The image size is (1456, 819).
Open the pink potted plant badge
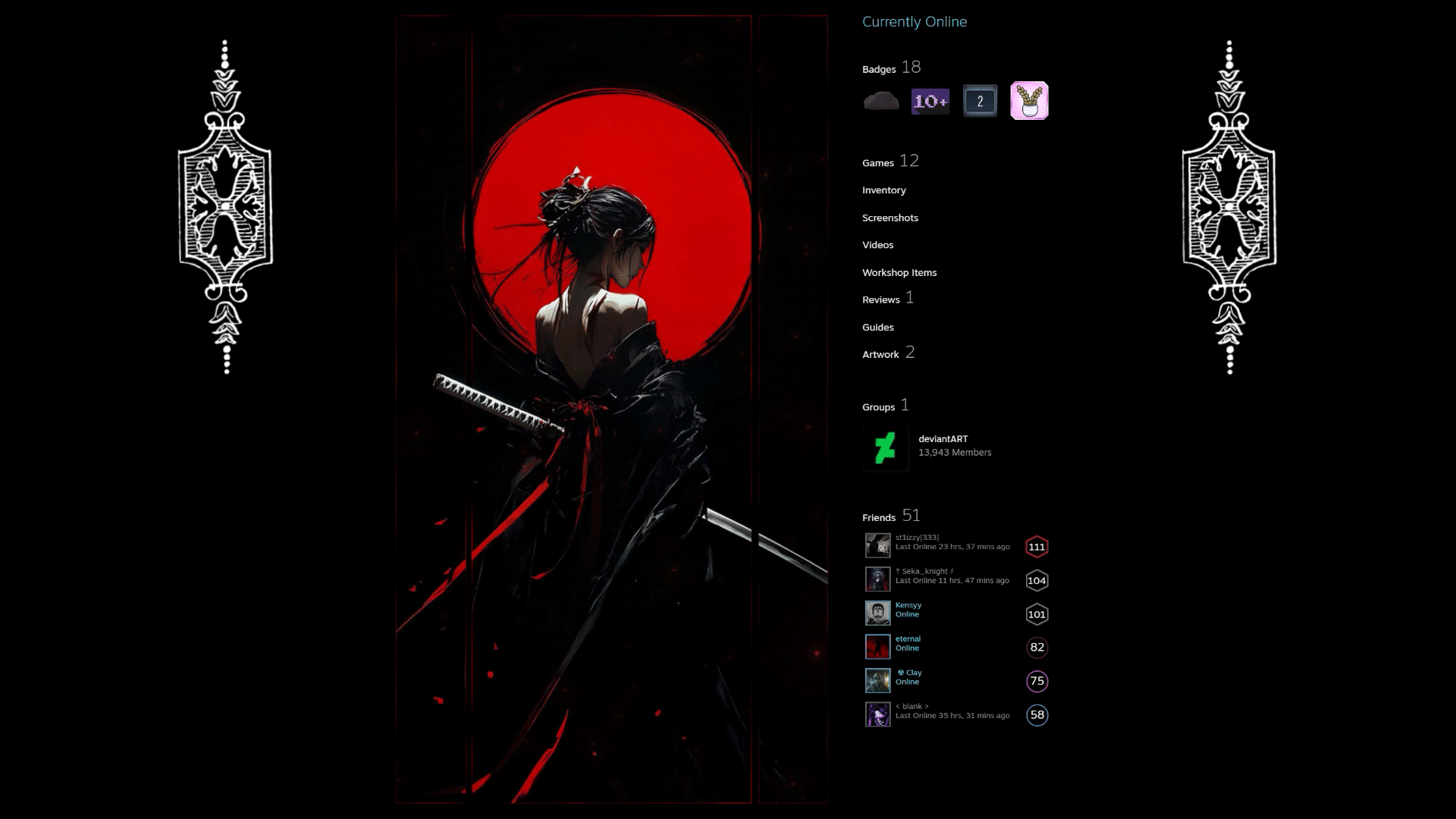pos(1029,101)
